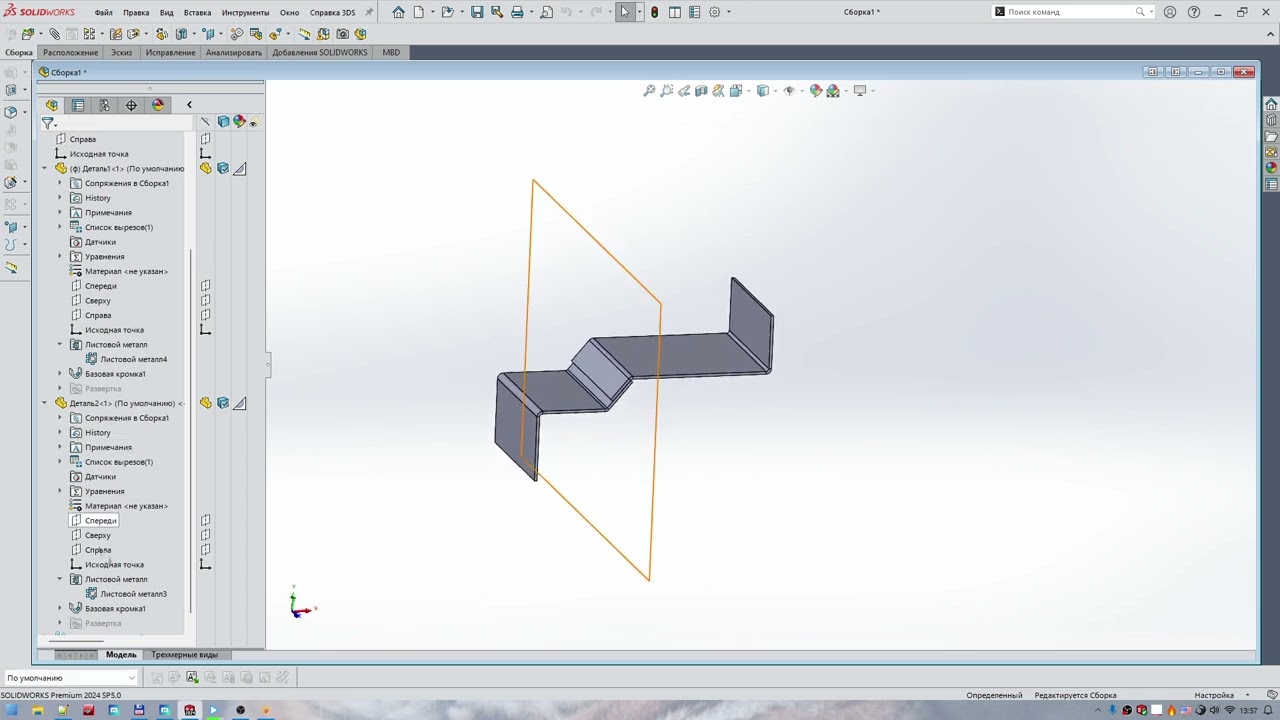The height and width of the screenshot is (720, 1280).
Task: Open the ConfigurationManager tab icon
Action: pos(104,105)
